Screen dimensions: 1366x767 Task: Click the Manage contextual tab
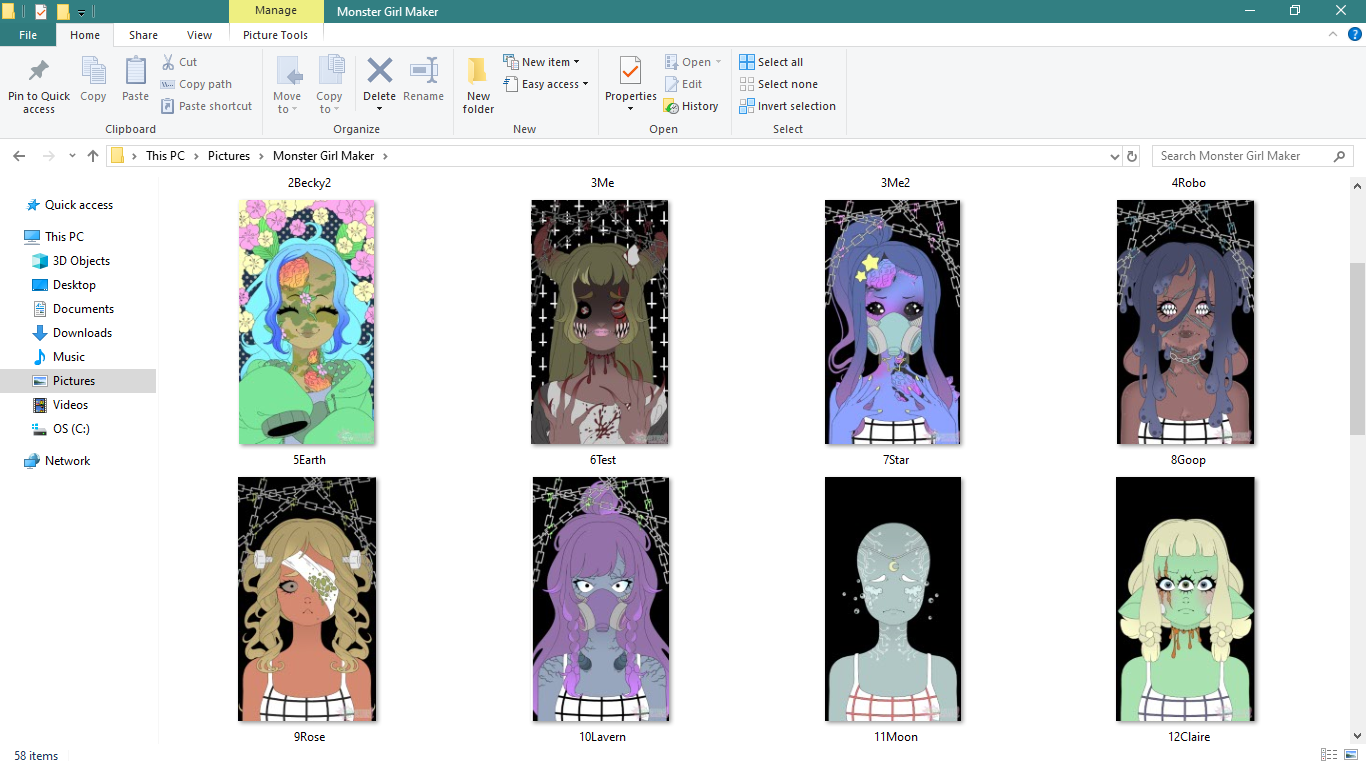pyautogui.click(x=276, y=11)
